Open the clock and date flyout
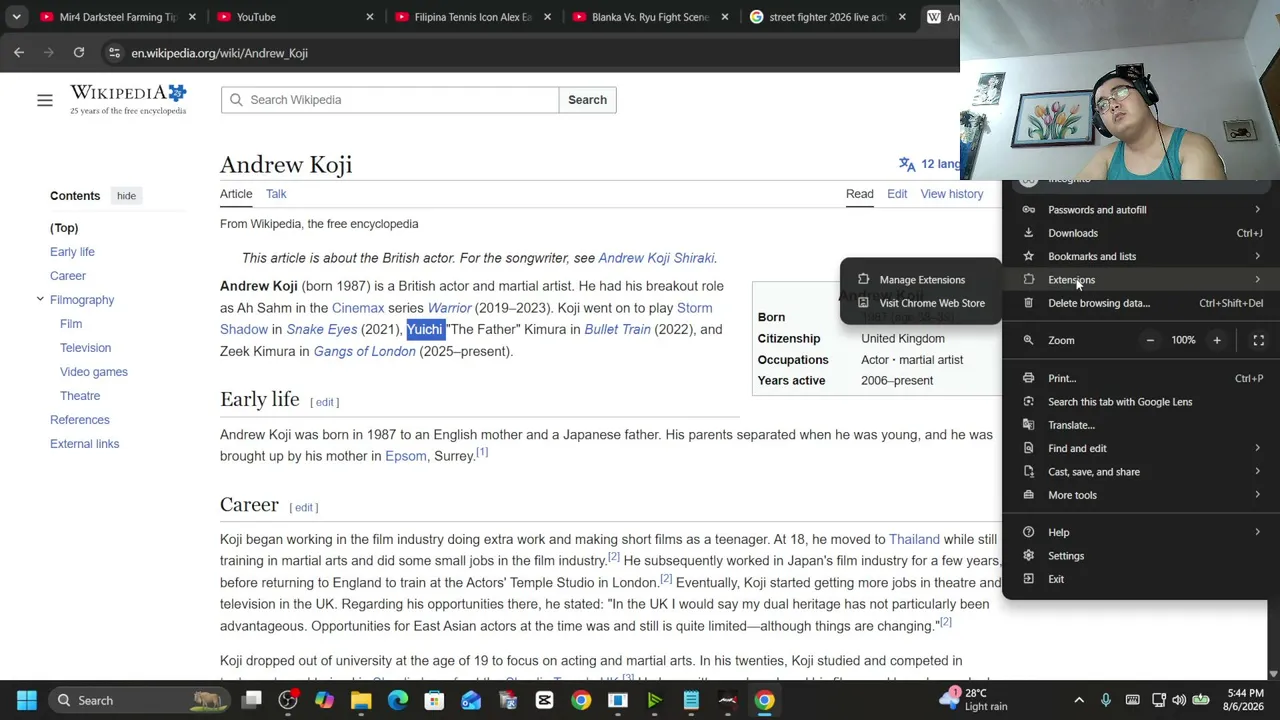 coord(1244,700)
